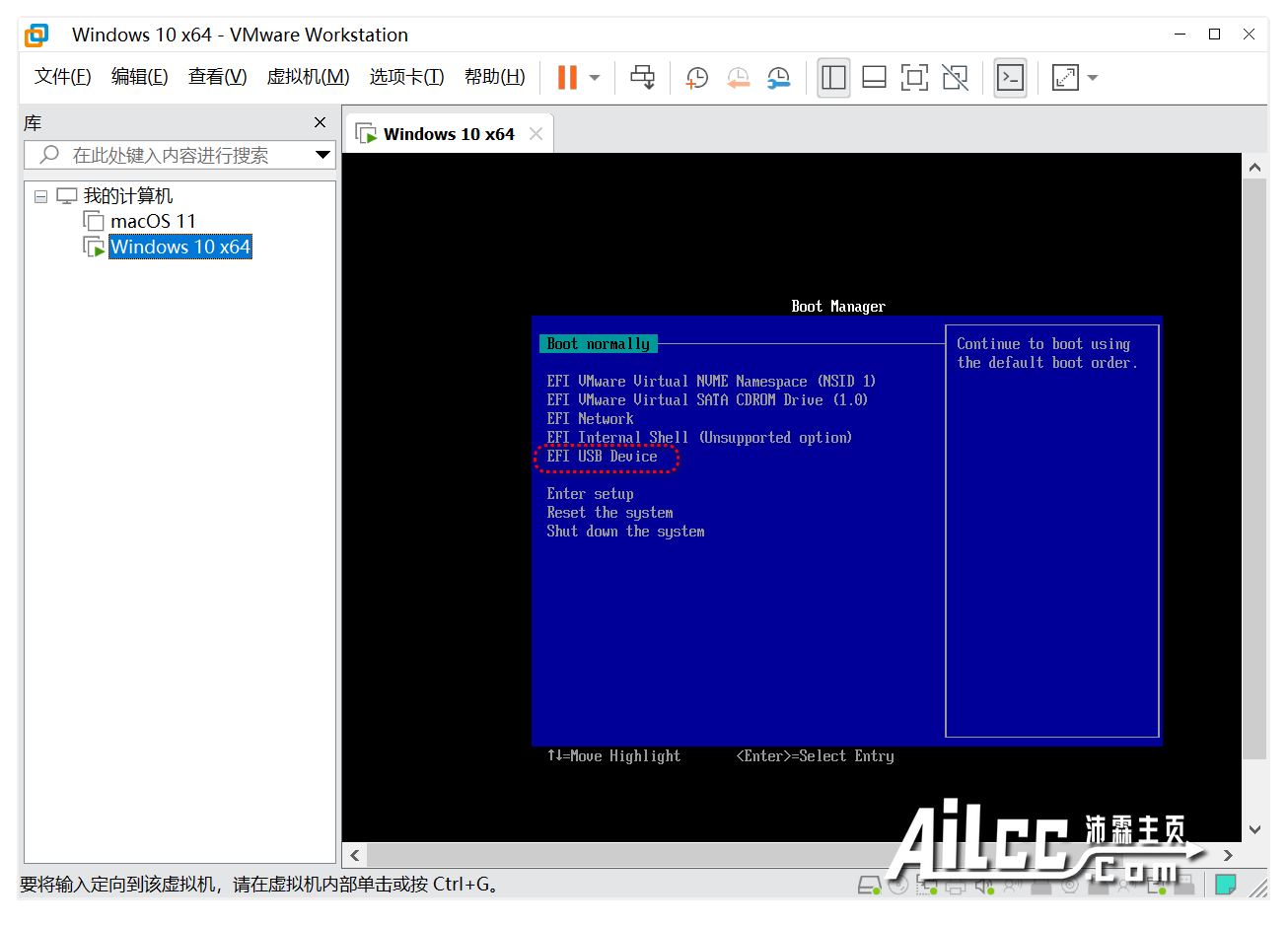Open the 编辑(E) menu
Screen dimensions: 1288x925
point(140,77)
